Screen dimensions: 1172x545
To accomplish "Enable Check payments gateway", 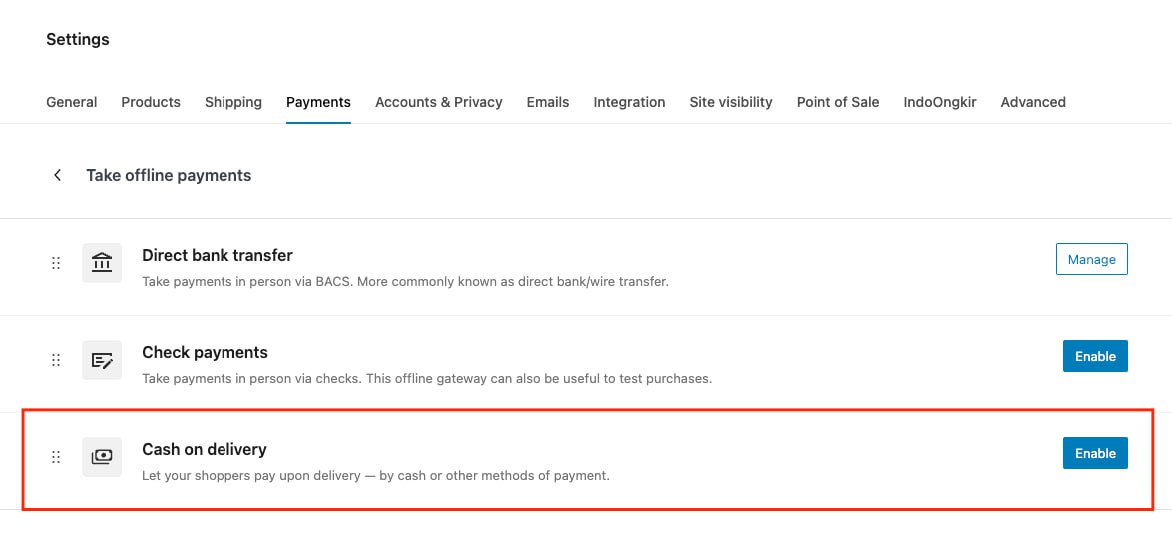I will click(1095, 356).
